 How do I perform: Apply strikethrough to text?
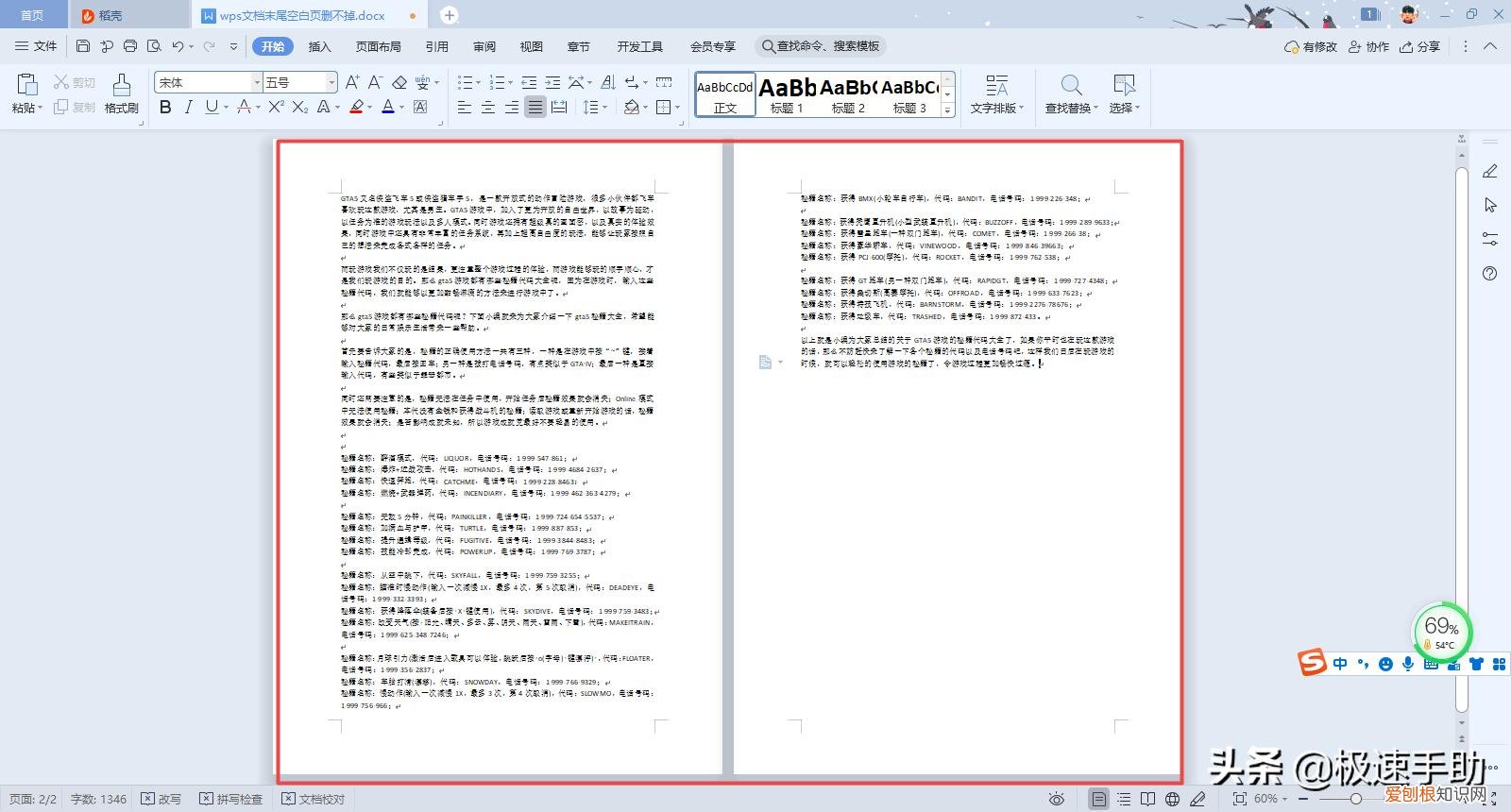[245, 107]
